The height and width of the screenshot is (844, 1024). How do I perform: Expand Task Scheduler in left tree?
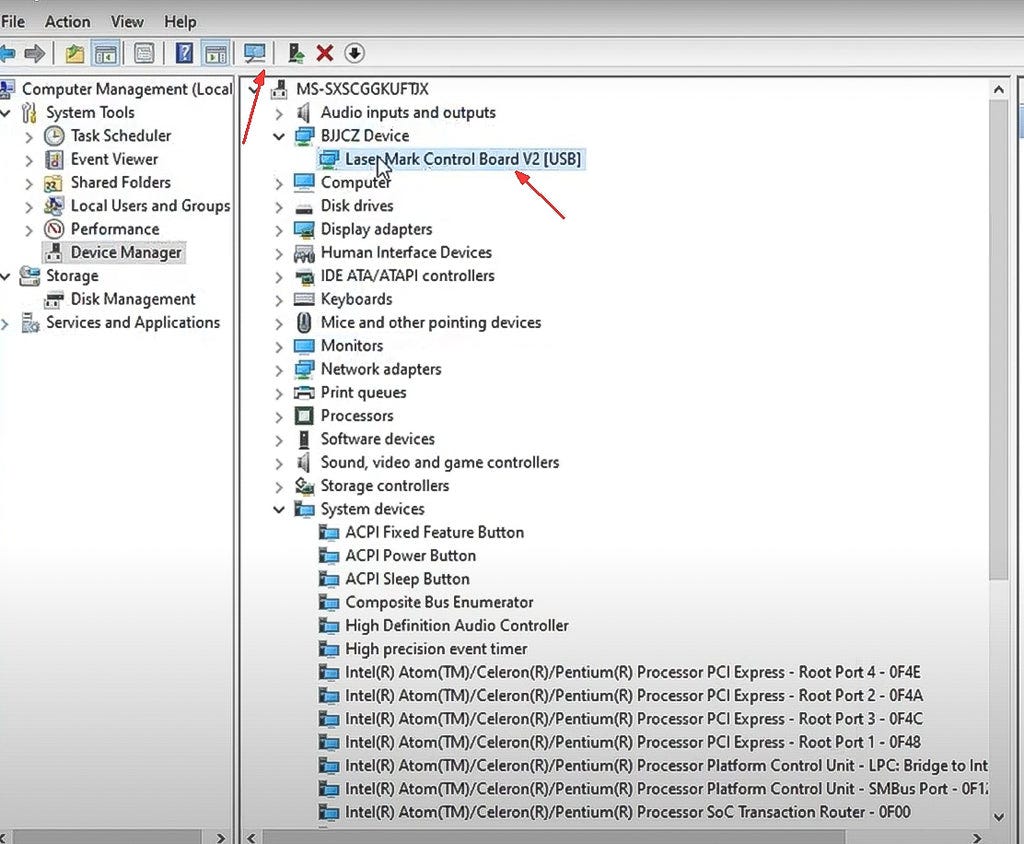[29, 137]
